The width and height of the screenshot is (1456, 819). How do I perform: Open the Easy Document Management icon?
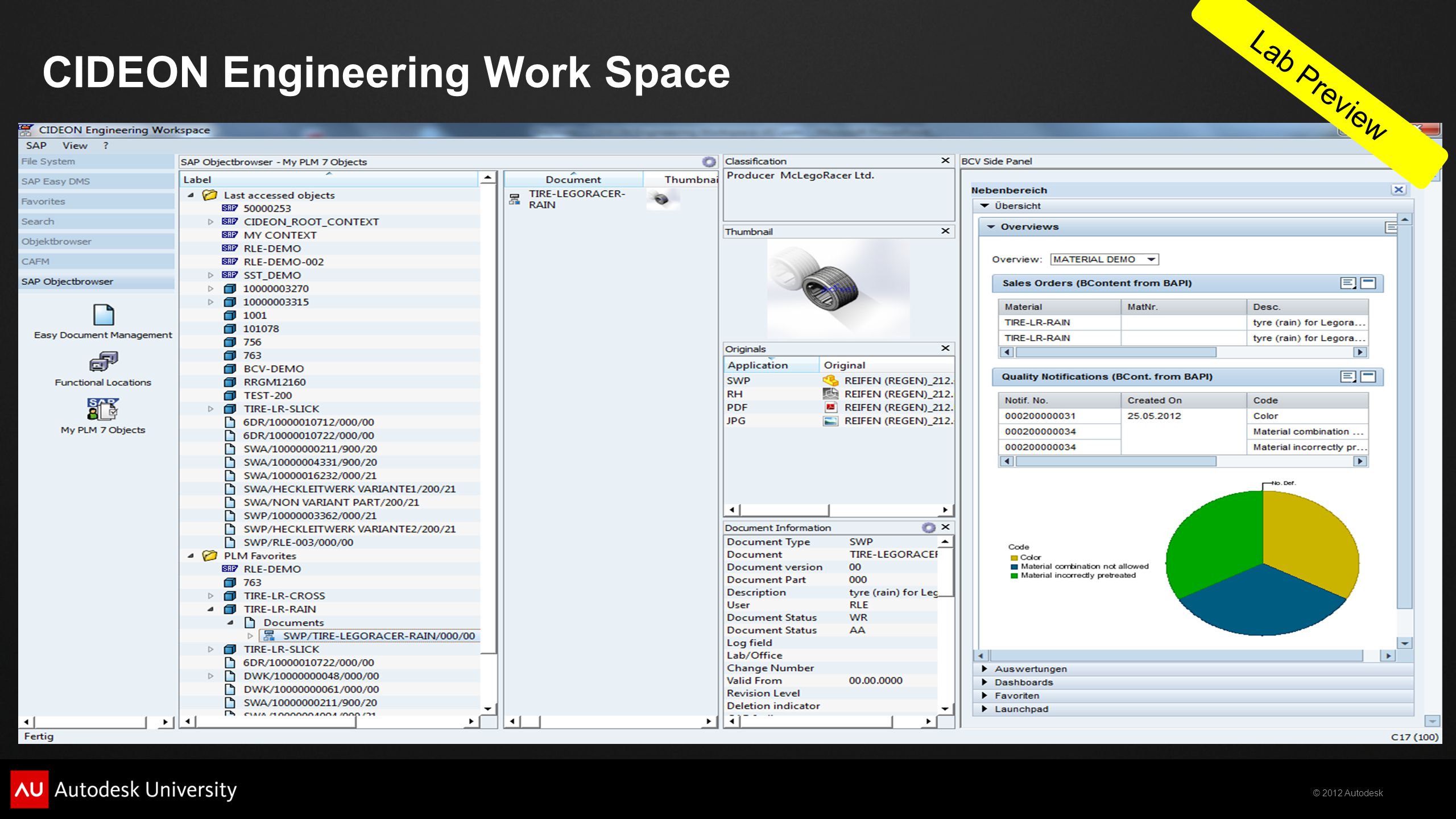point(104,315)
